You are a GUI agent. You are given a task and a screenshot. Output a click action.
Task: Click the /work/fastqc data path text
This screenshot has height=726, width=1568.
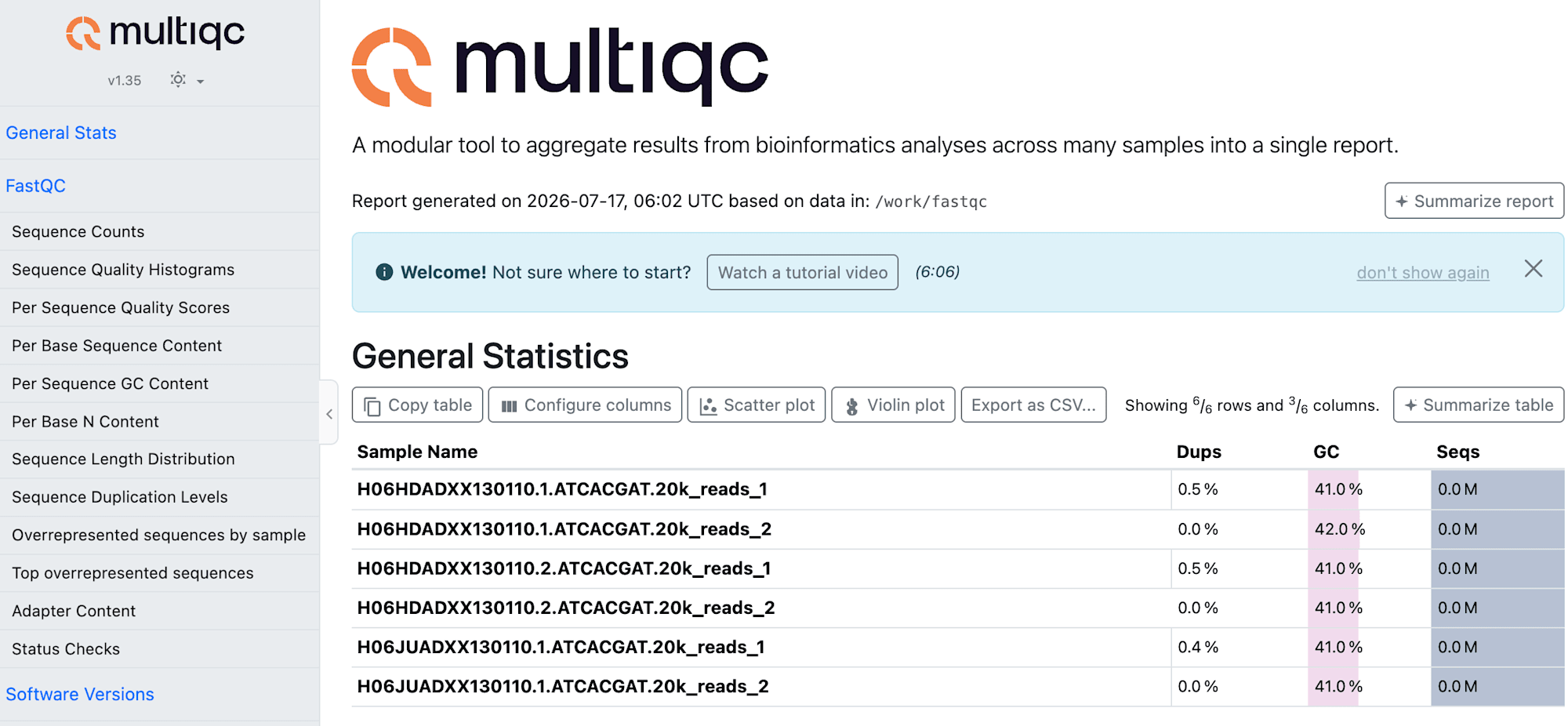[931, 201]
